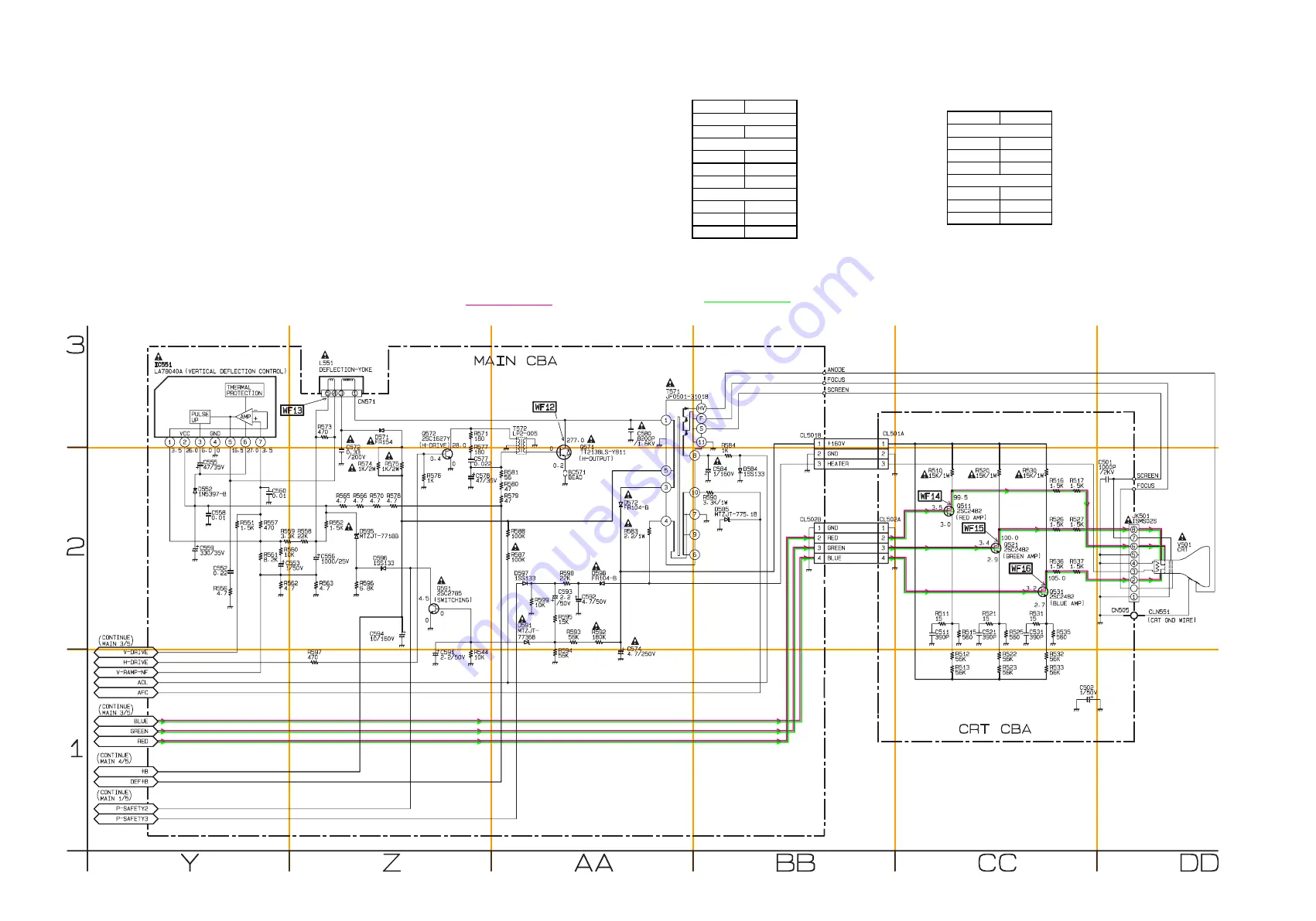The image size is (1316, 921).
Task: Click the CL501A connector label
Action: tap(893, 435)
